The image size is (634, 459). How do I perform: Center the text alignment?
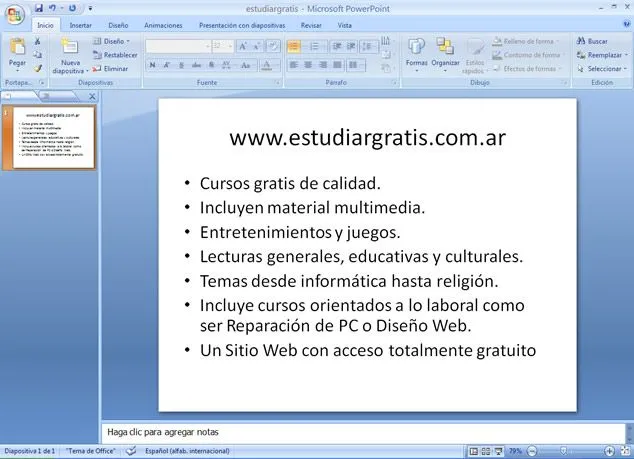308,65
